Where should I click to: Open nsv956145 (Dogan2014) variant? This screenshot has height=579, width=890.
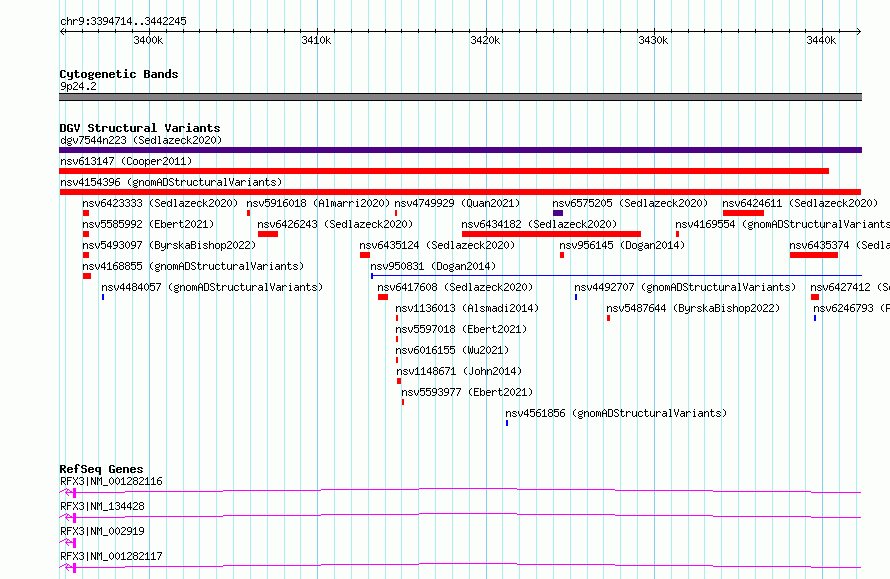[622, 245]
